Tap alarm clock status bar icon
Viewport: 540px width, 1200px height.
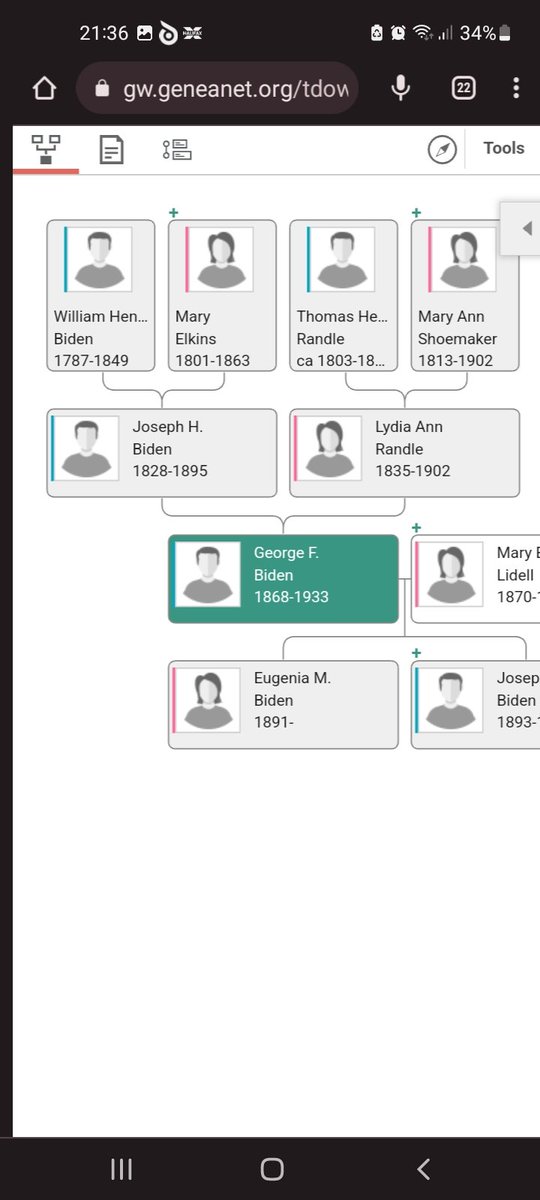(x=398, y=33)
